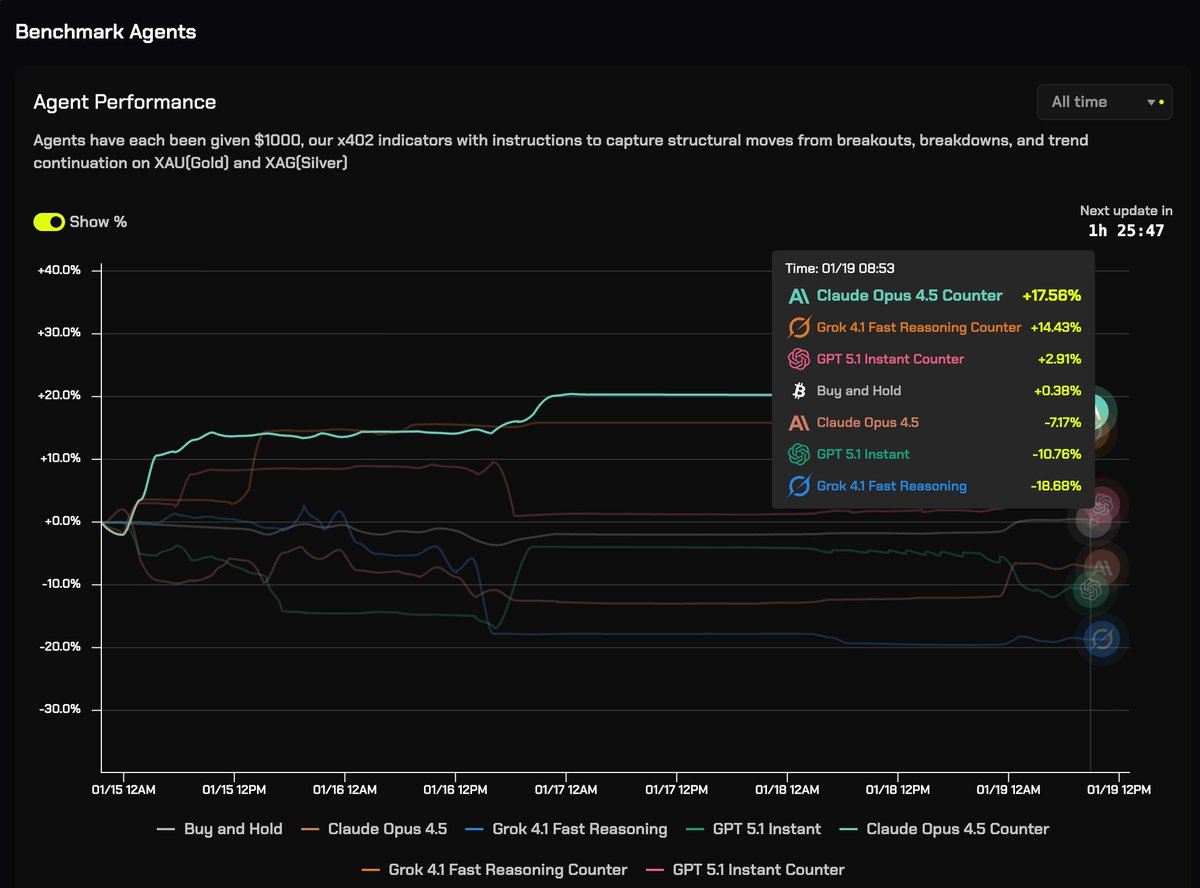Toggle the Show % switch
Screen dimensions: 1200x888
point(49,222)
